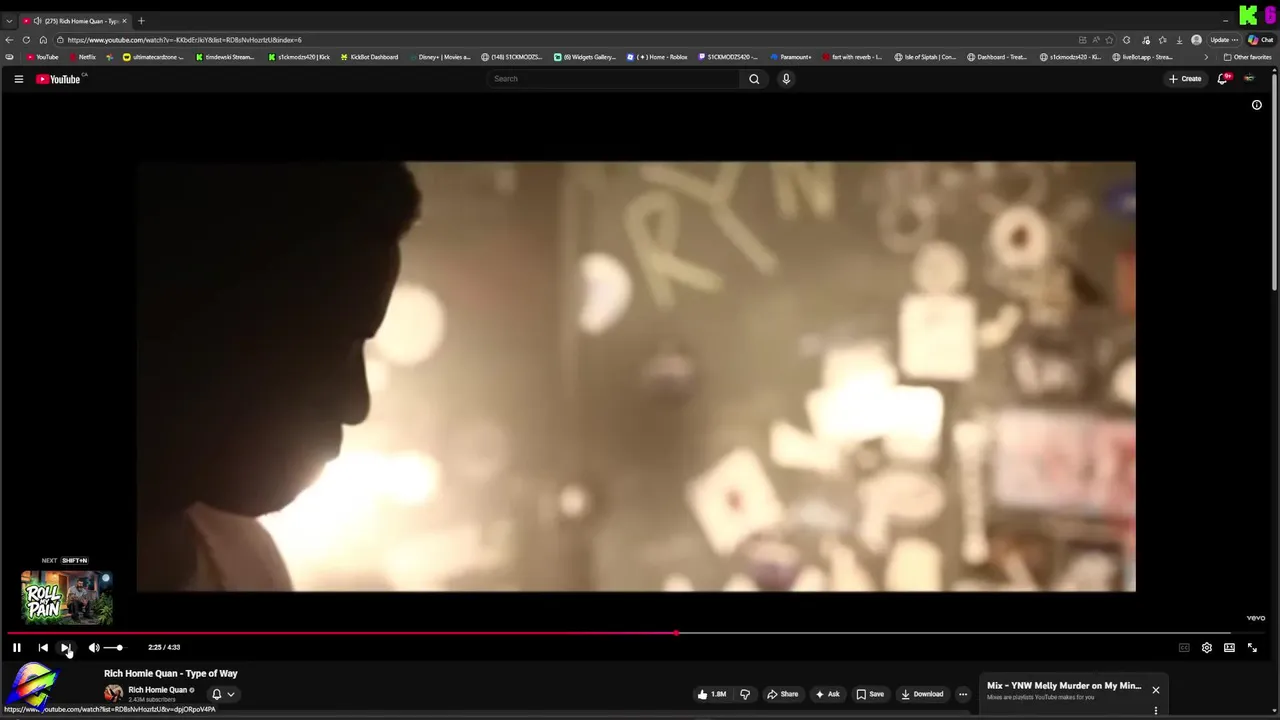Select the address bar URL
Image resolution: width=1280 pixels, height=720 pixels.
185,40
